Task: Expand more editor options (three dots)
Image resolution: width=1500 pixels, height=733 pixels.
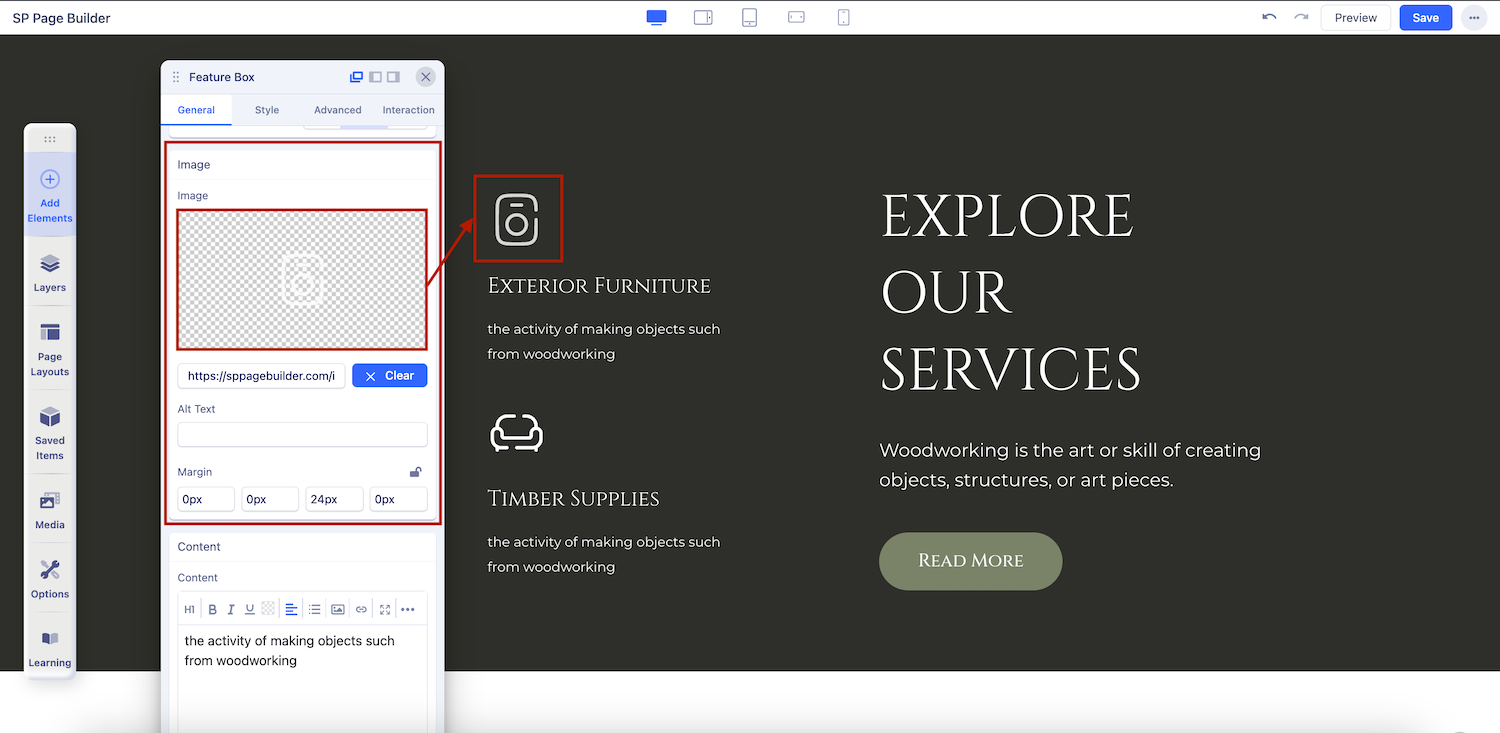Action: pyautogui.click(x=407, y=609)
